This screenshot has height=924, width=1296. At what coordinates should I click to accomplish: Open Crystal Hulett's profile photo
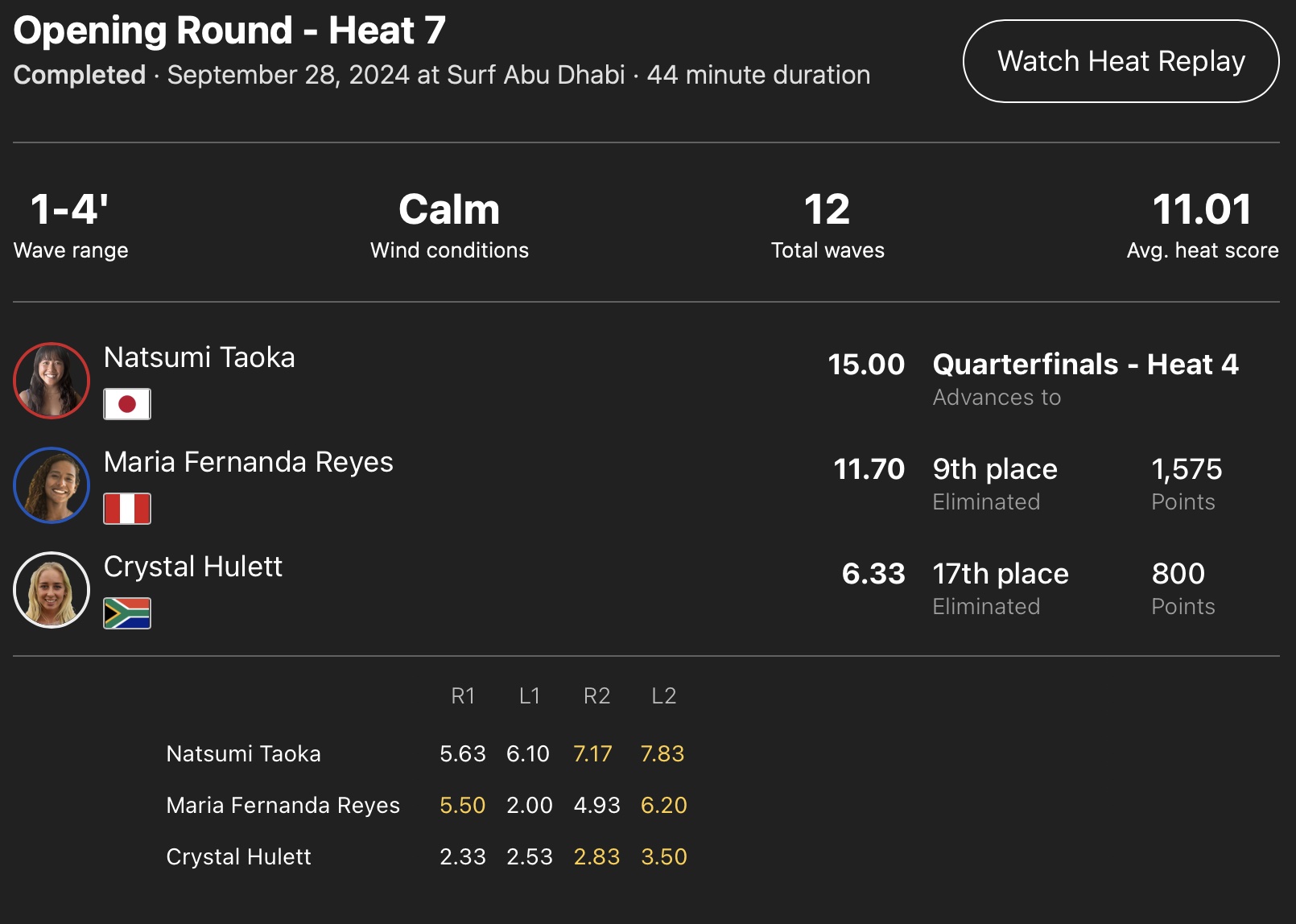tap(52, 590)
